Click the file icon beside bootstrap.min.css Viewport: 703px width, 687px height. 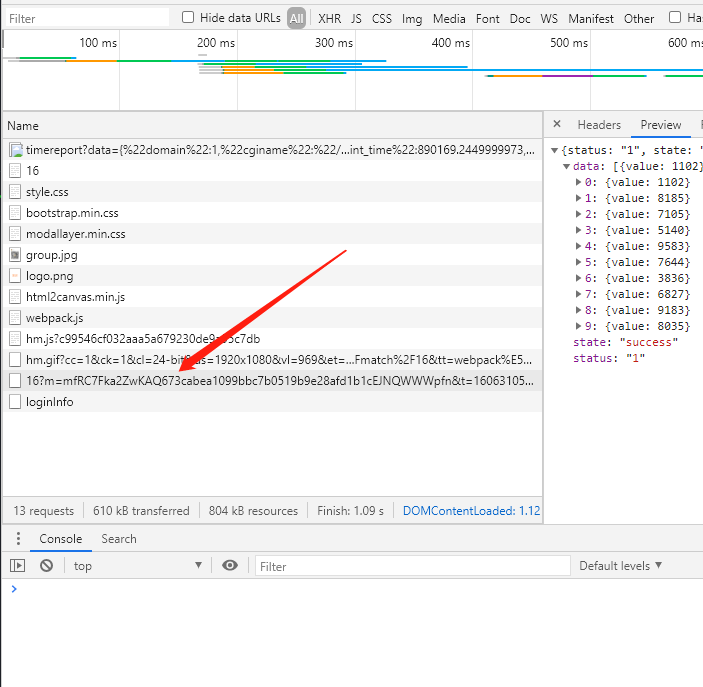[x=15, y=213]
